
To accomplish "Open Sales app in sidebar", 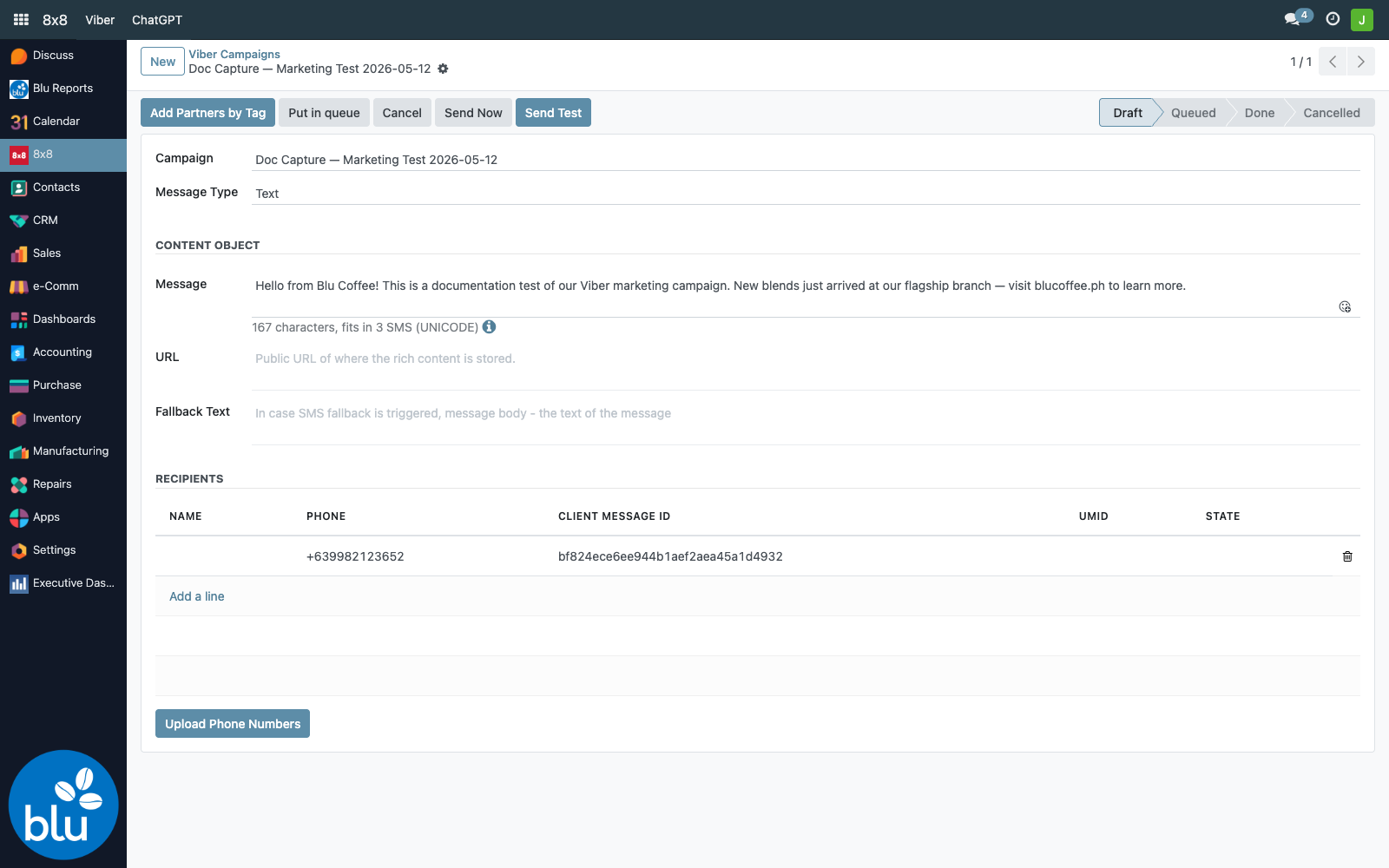I will point(63,253).
